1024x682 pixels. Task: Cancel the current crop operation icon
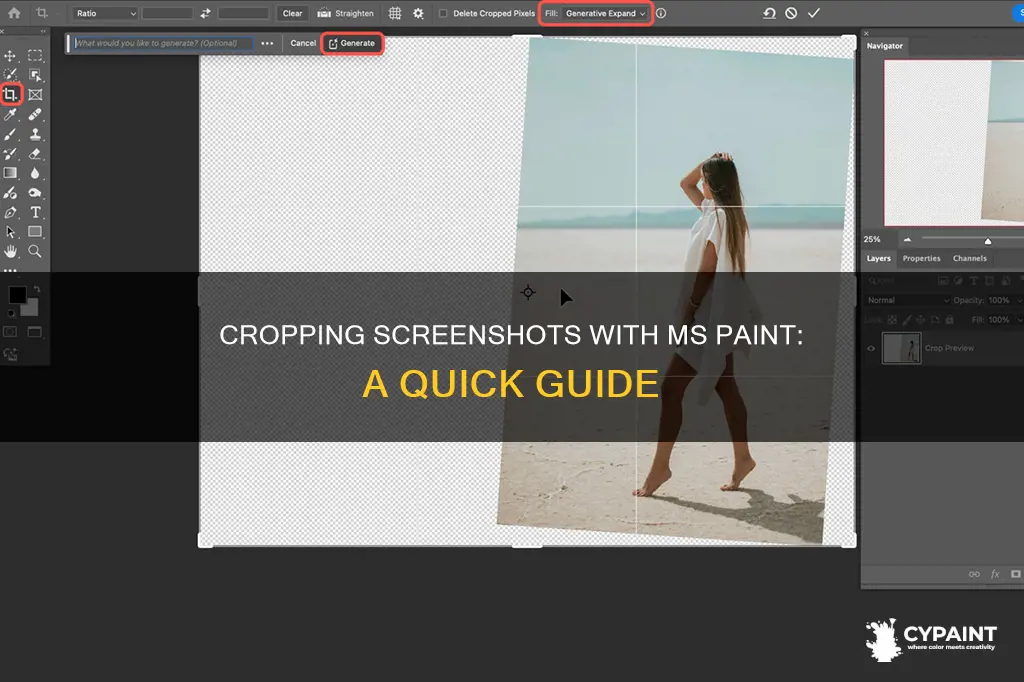791,13
